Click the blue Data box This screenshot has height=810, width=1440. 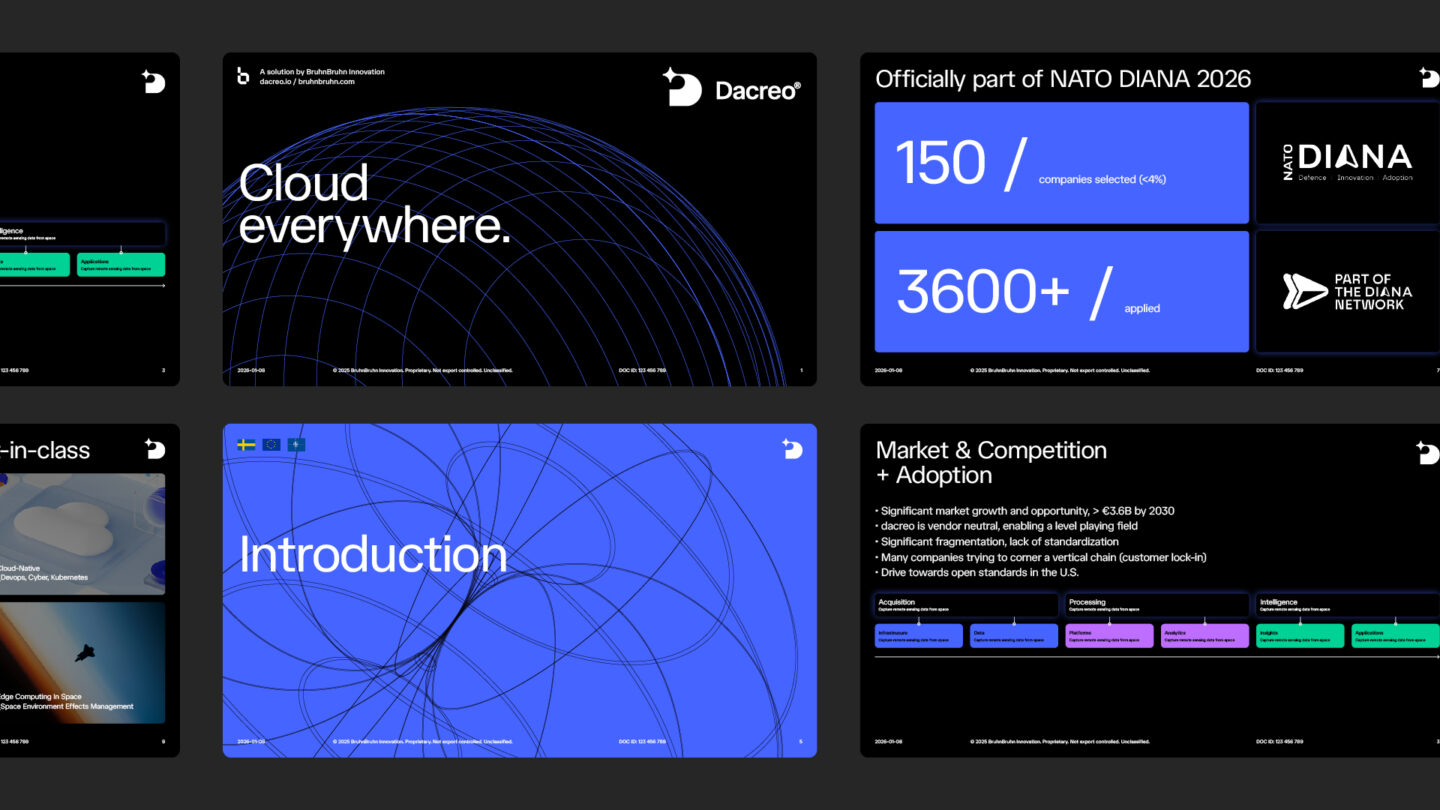coord(1014,636)
